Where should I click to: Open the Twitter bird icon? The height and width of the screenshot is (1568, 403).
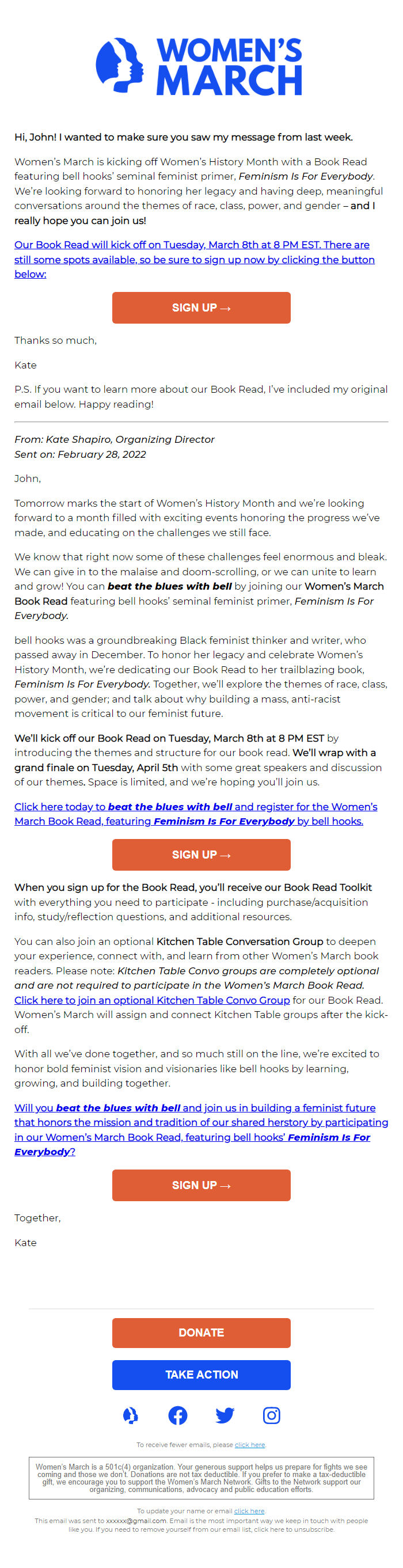225,1415
